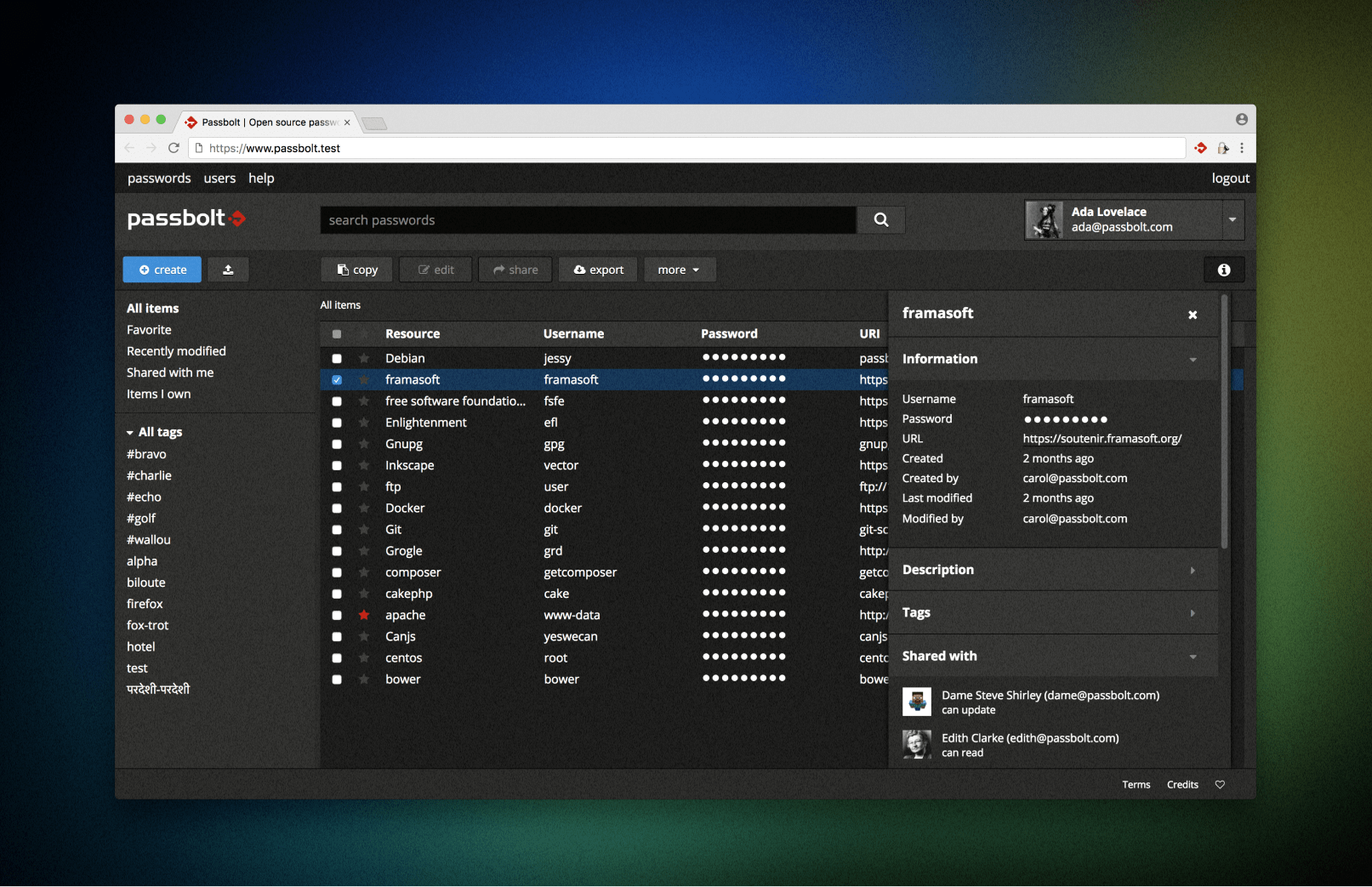
Task: Star the Enlightenment resource
Action: pyautogui.click(x=364, y=422)
